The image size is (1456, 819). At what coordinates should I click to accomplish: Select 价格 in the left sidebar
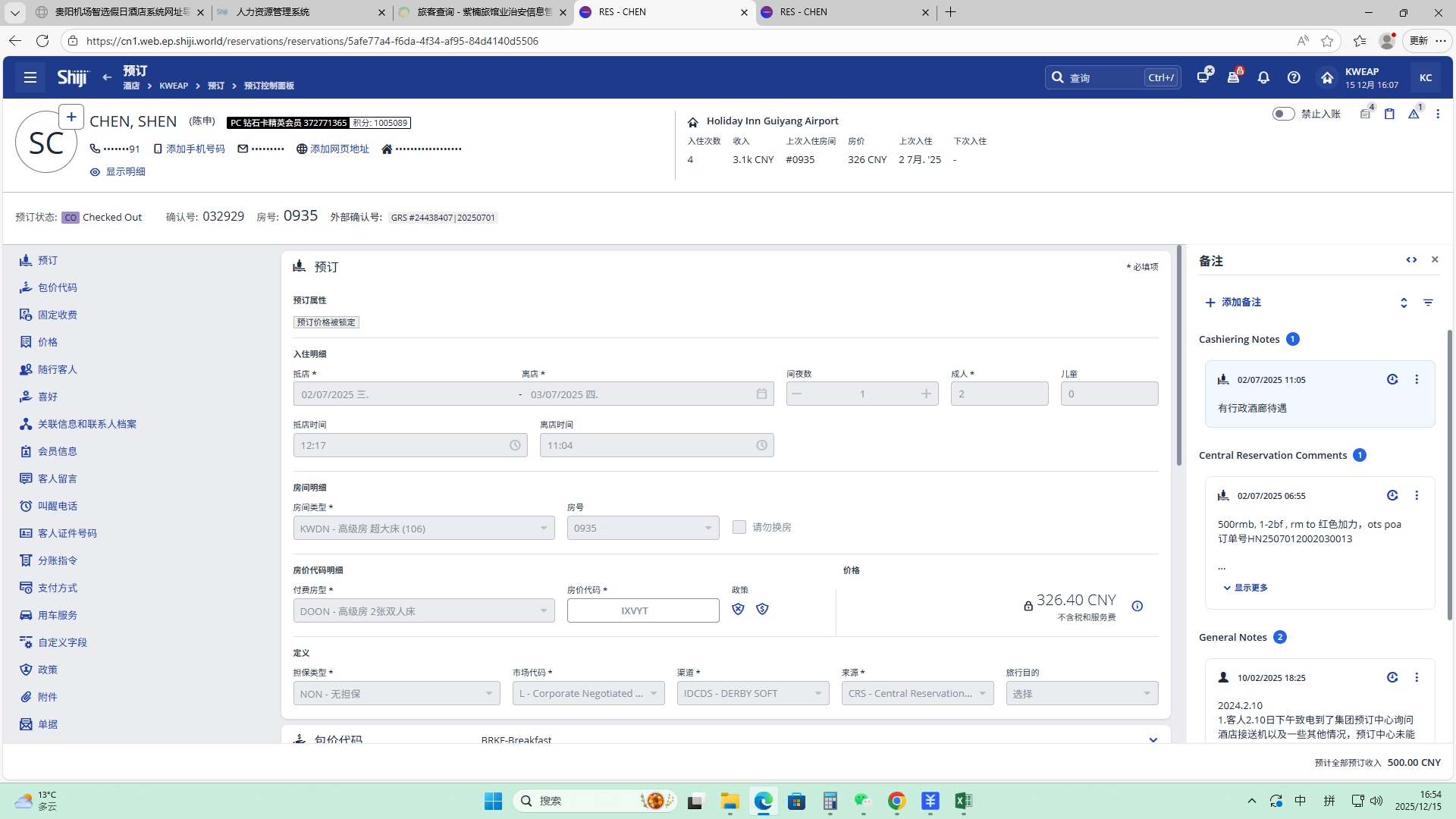47,342
